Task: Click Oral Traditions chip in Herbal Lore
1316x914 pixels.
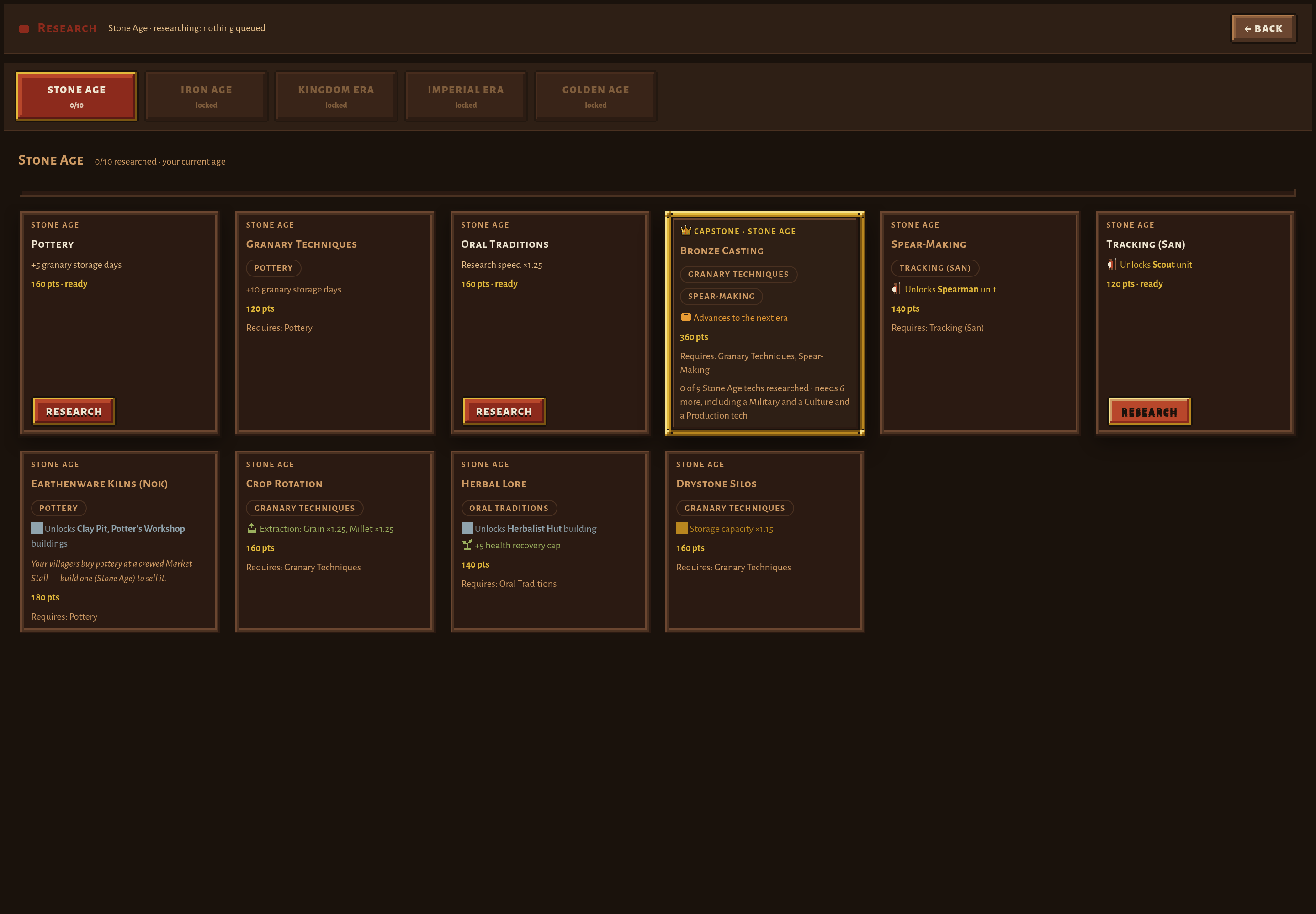Action: click(x=509, y=508)
